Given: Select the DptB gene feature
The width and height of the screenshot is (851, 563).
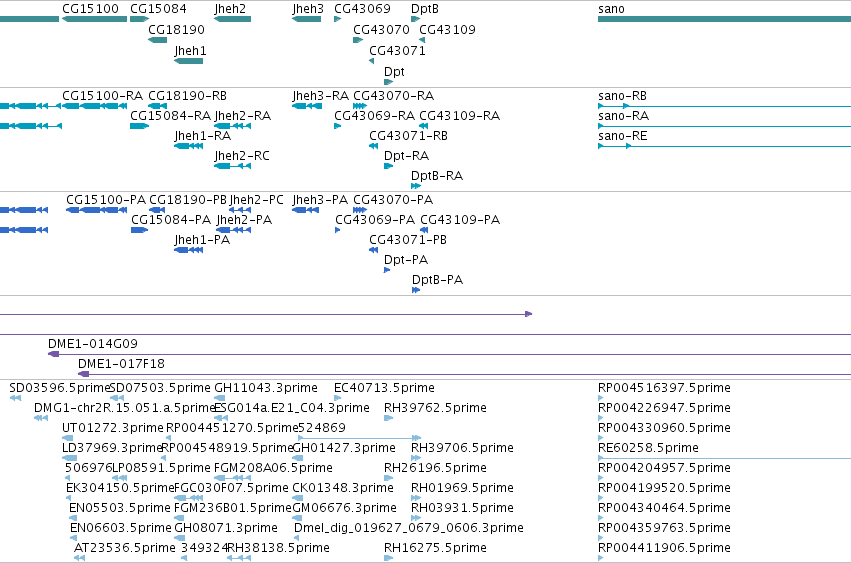Looking at the screenshot, I should point(415,19).
